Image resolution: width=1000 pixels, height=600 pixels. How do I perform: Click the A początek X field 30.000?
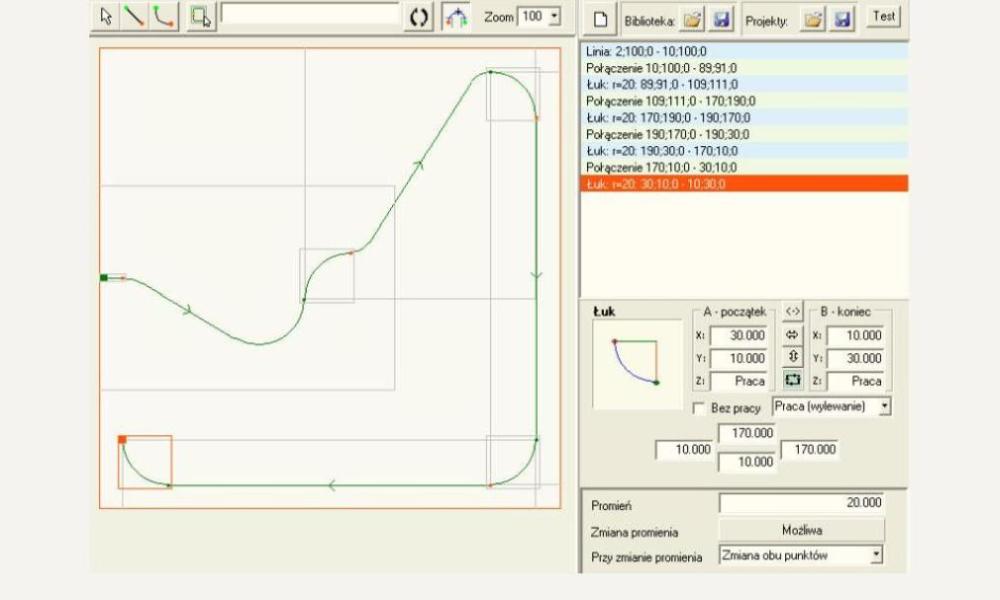point(739,335)
